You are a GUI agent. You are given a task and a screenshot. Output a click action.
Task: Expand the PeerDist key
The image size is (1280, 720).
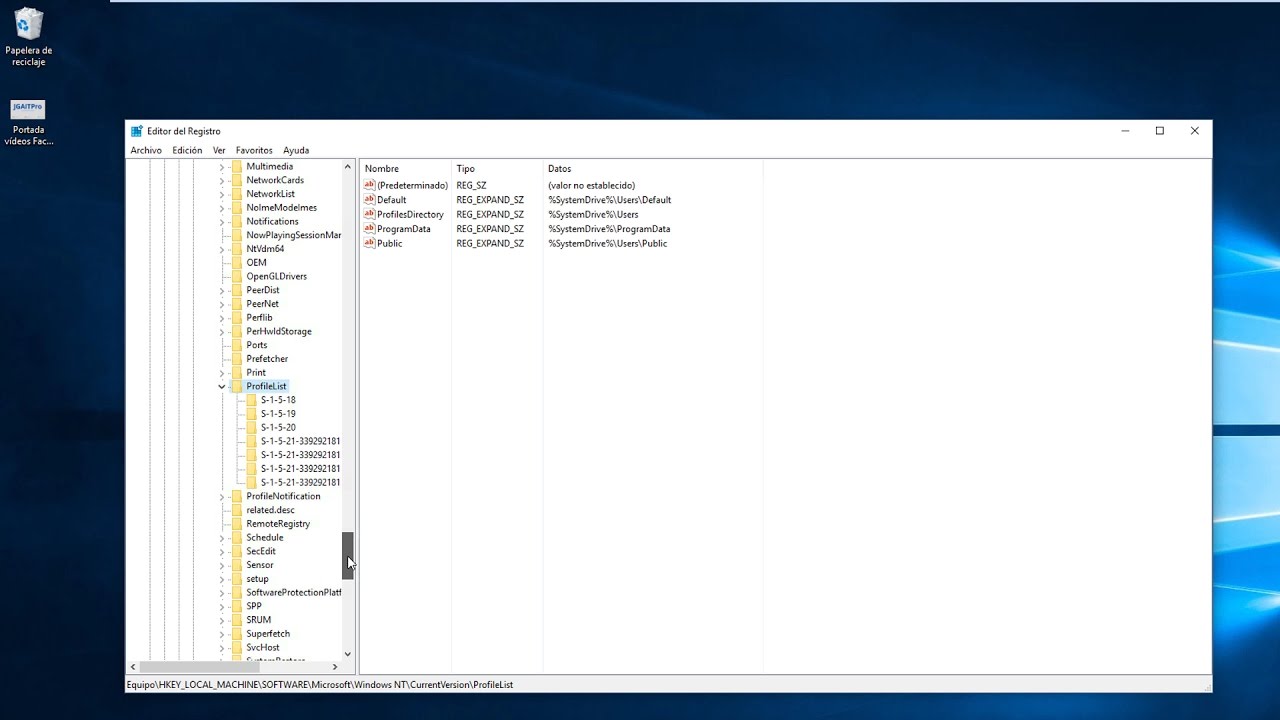coord(222,290)
